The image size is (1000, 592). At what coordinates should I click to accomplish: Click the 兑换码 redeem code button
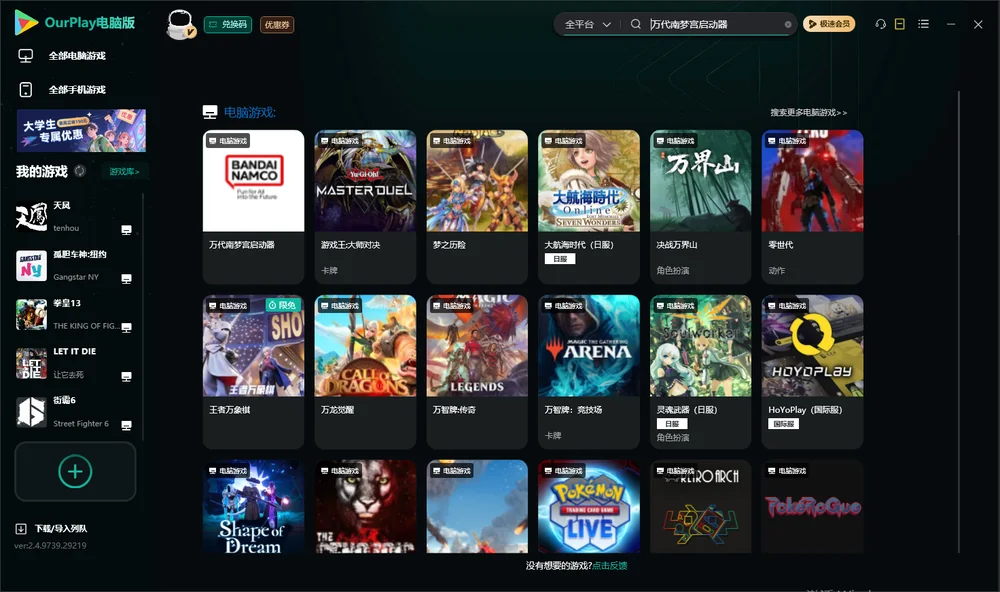point(228,25)
